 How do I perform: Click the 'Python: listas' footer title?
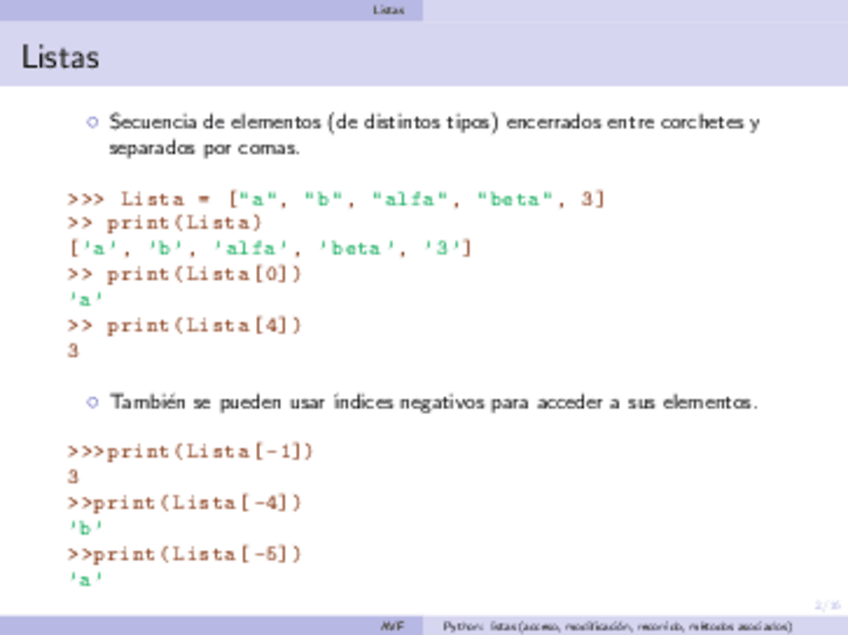click(618, 627)
